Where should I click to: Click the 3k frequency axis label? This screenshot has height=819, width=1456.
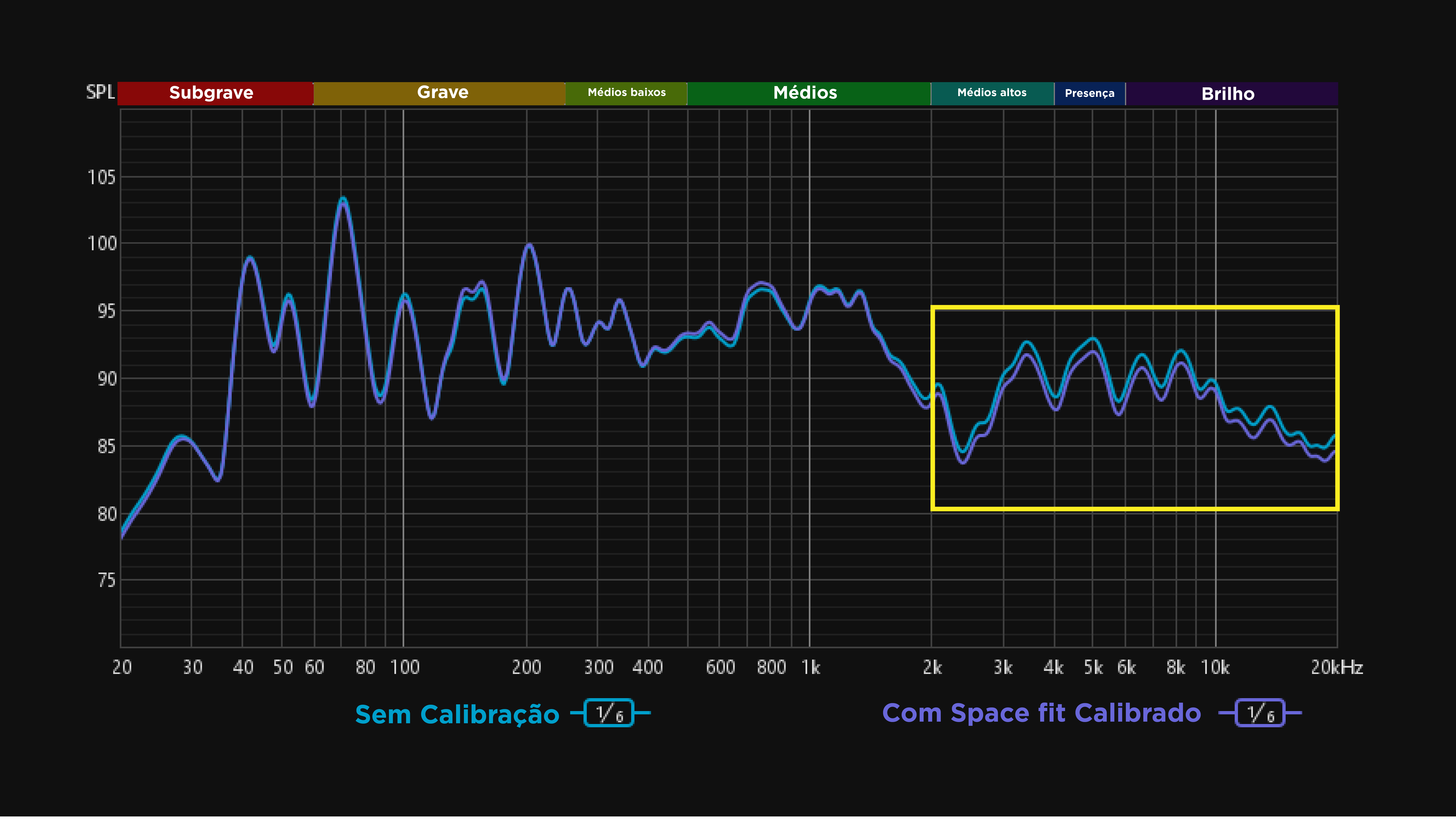pos(1003,668)
